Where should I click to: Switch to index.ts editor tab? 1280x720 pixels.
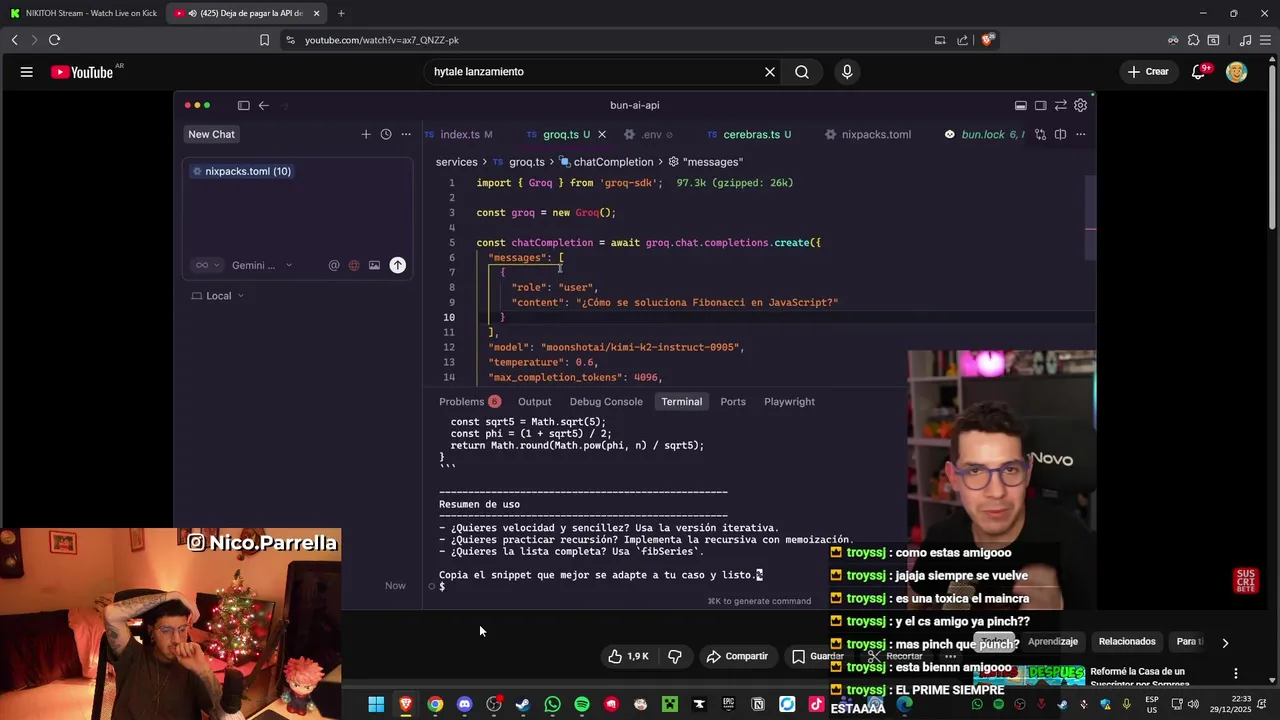[459, 134]
